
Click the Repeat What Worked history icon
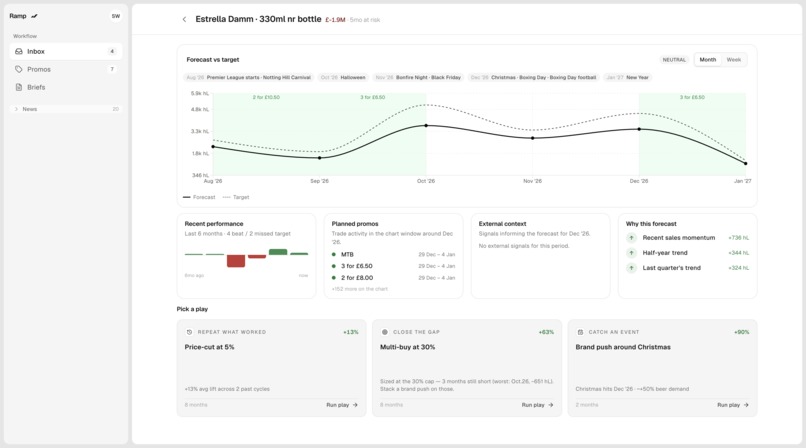(189, 332)
